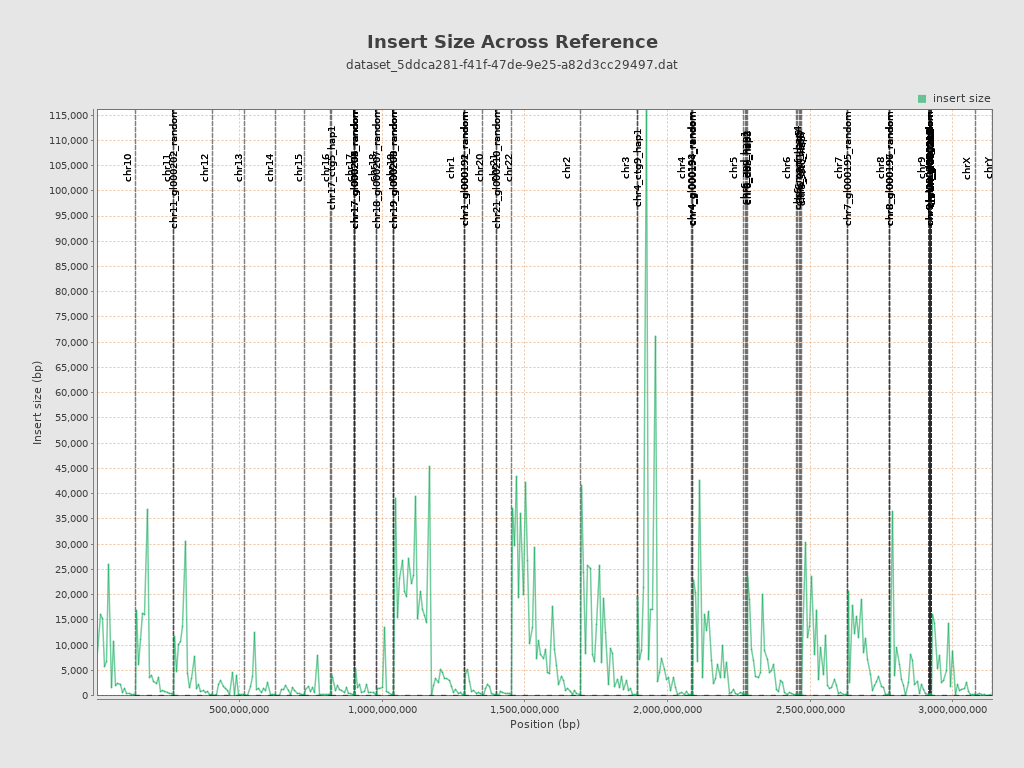Select the chr10 marker label

[128, 167]
